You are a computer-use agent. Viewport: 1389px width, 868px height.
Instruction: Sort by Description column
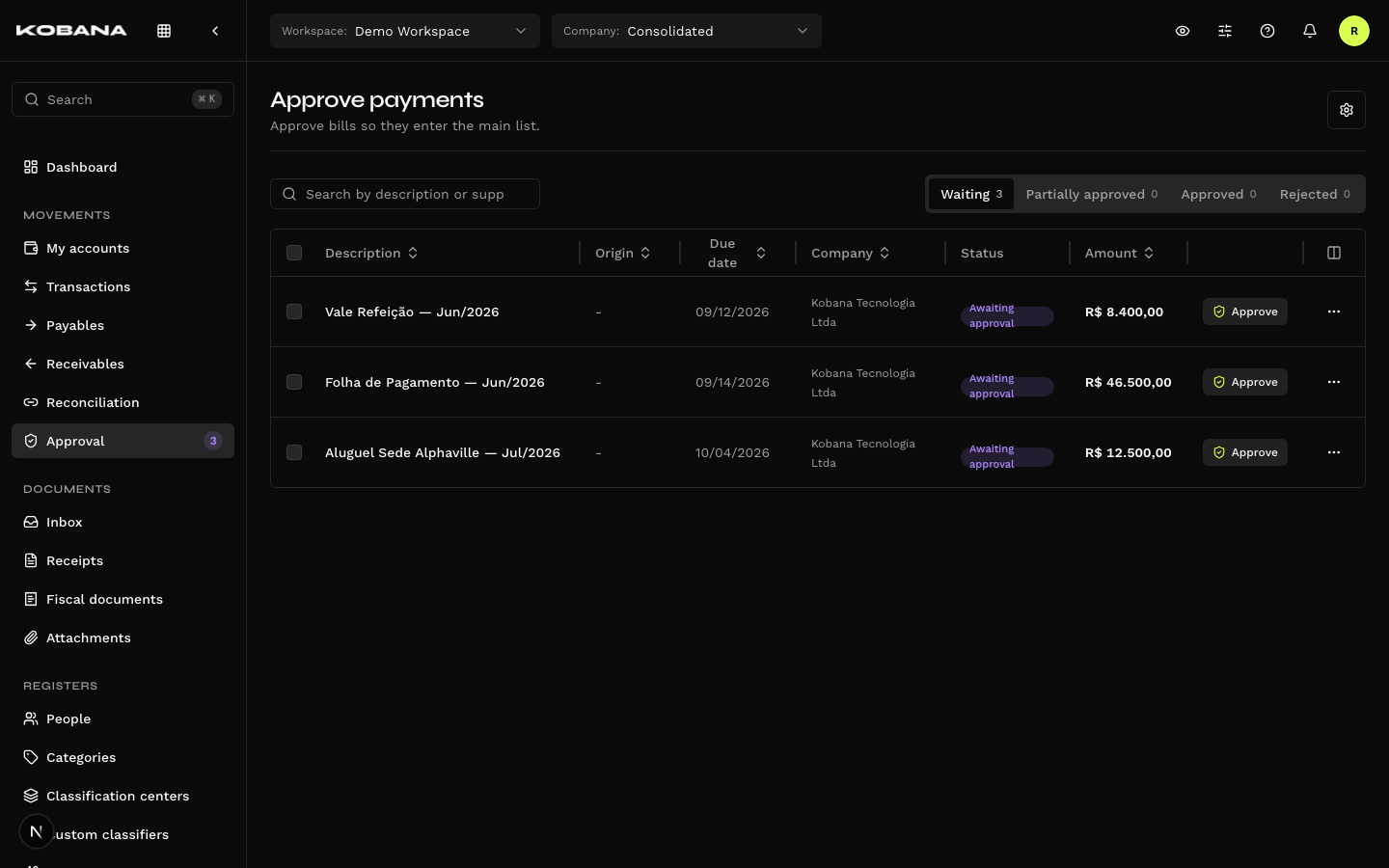point(371,253)
